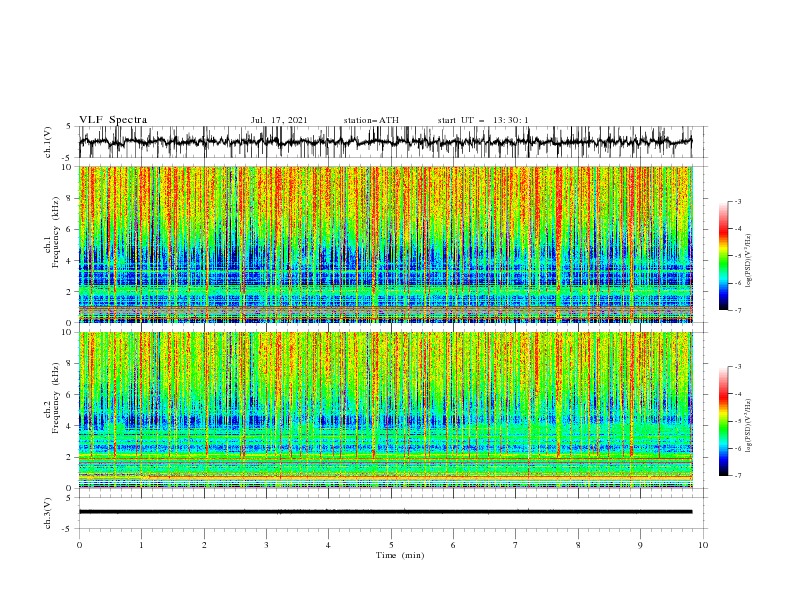Click the 'ch.1(V)' waveform axis label

[x=48, y=142]
